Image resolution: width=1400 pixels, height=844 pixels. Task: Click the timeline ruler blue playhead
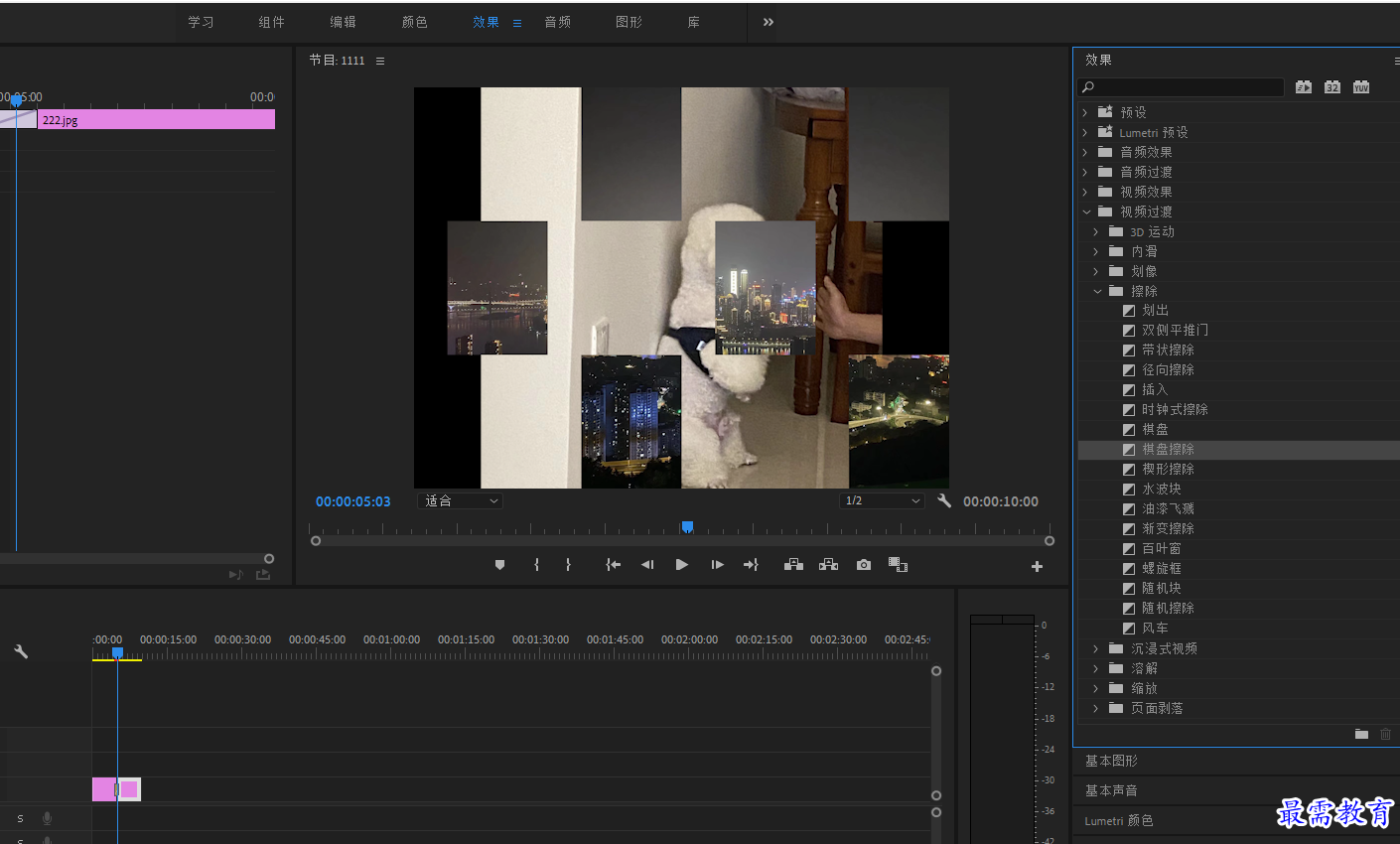117,652
